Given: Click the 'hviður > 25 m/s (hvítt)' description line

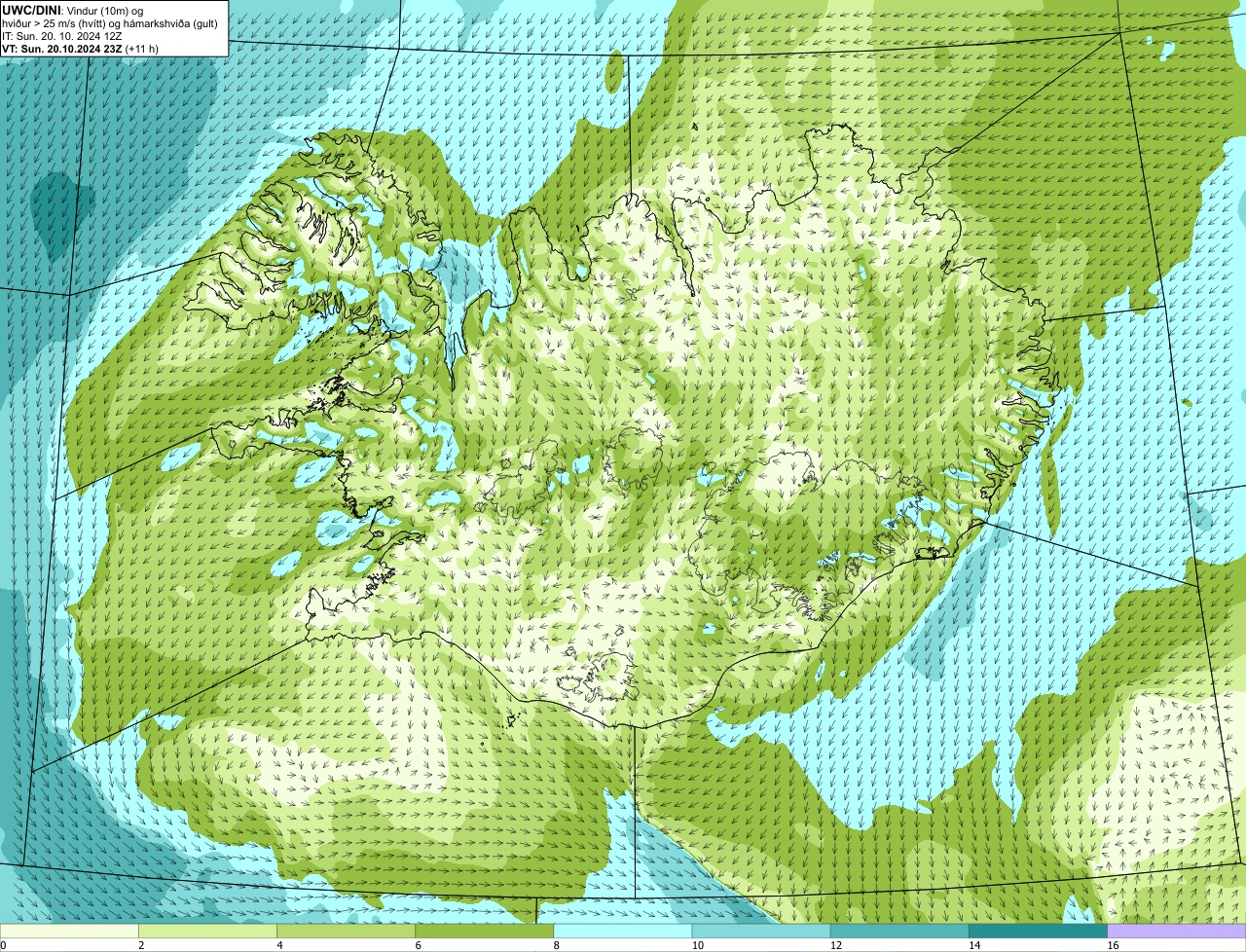Looking at the screenshot, I should click(x=110, y=22).
